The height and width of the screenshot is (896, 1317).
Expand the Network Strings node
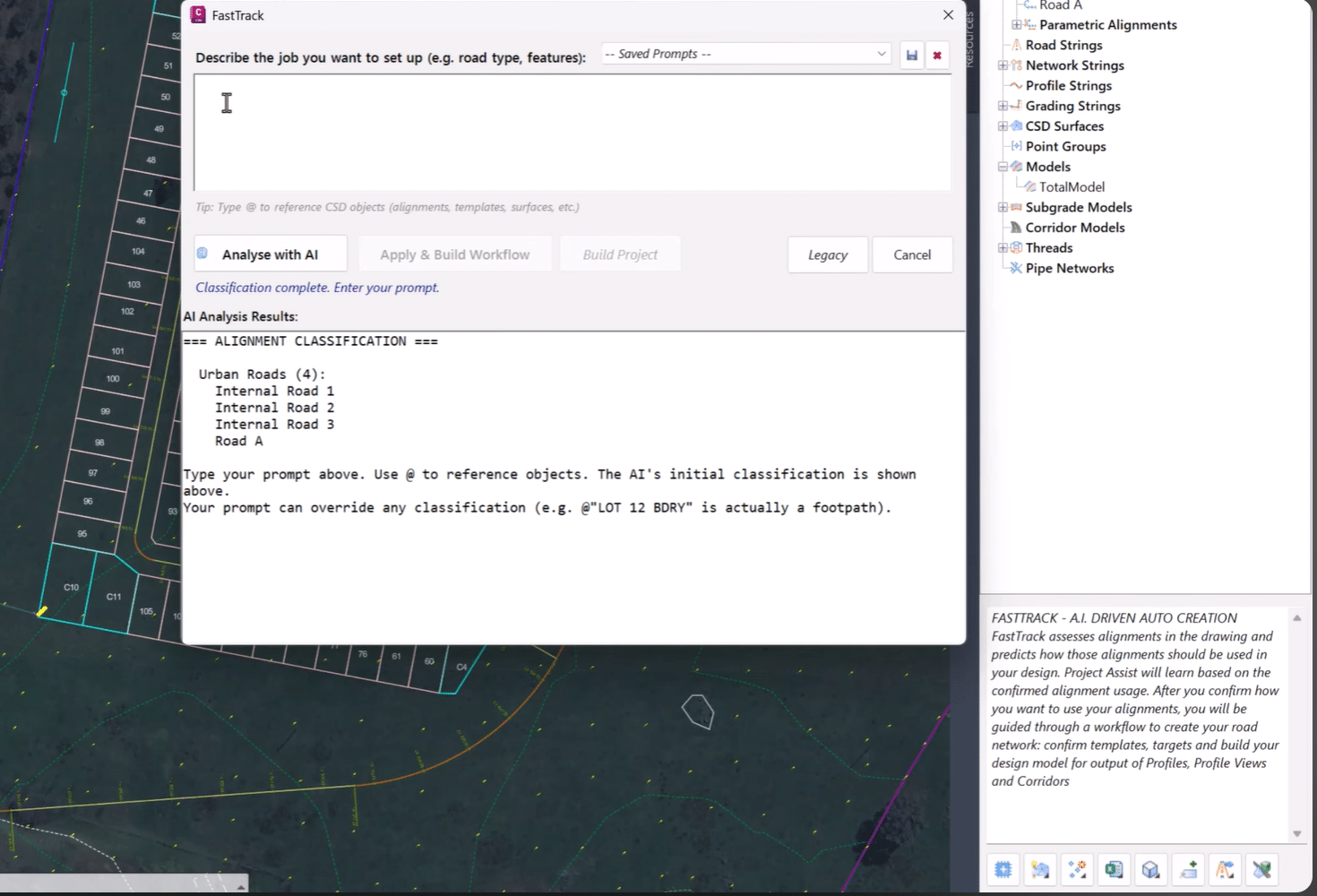(1003, 65)
